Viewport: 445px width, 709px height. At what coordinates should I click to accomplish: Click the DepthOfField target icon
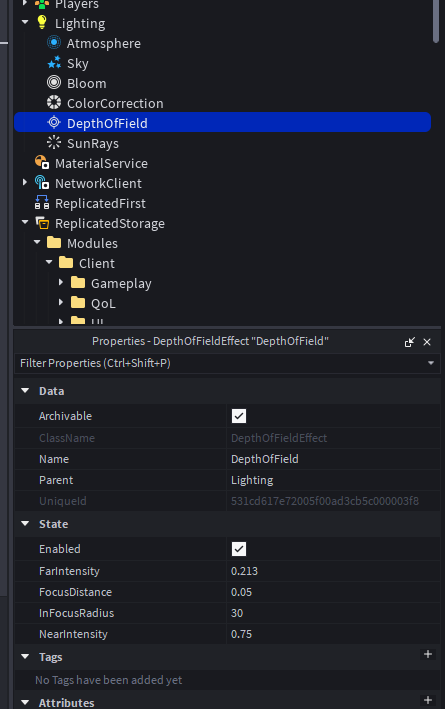point(54,123)
